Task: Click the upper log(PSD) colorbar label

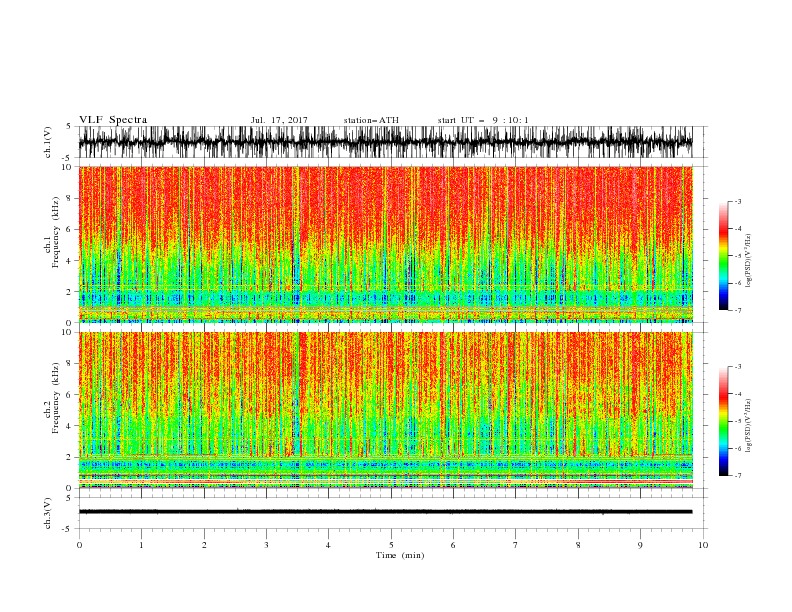Action: coord(748,261)
